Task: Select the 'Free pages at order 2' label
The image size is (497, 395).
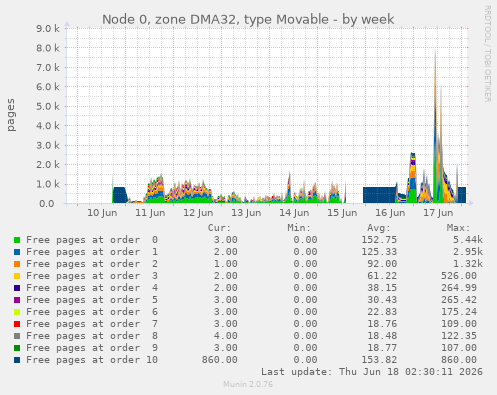Action: coord(92,264)
